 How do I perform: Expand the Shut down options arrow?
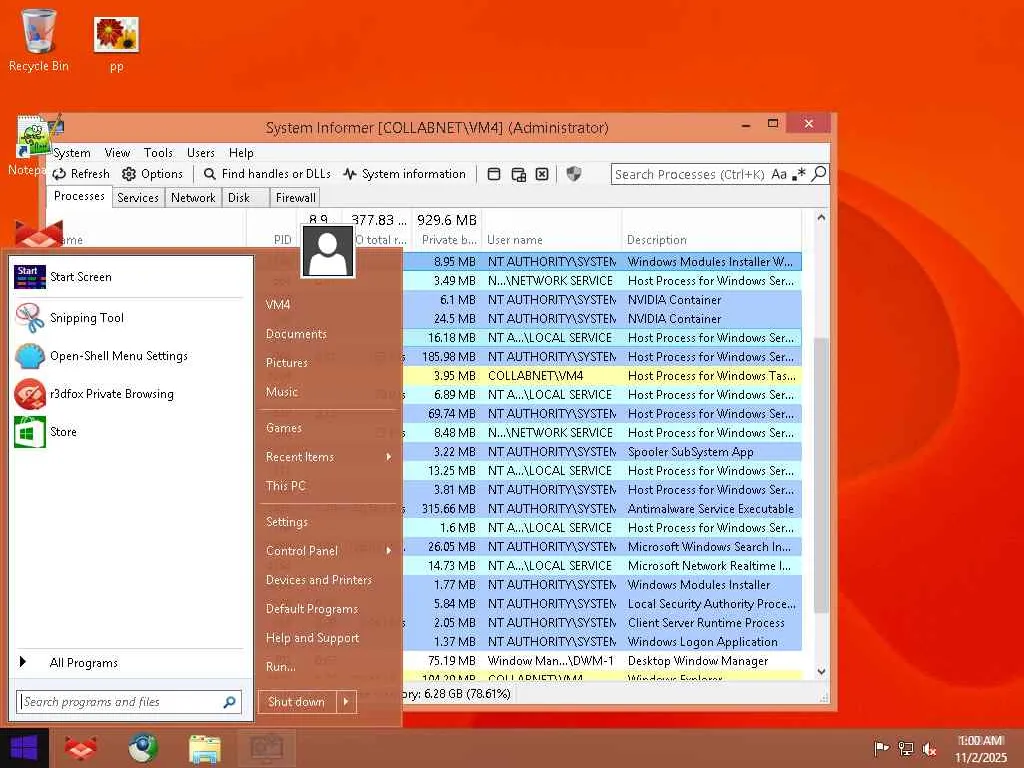(346, 702)
